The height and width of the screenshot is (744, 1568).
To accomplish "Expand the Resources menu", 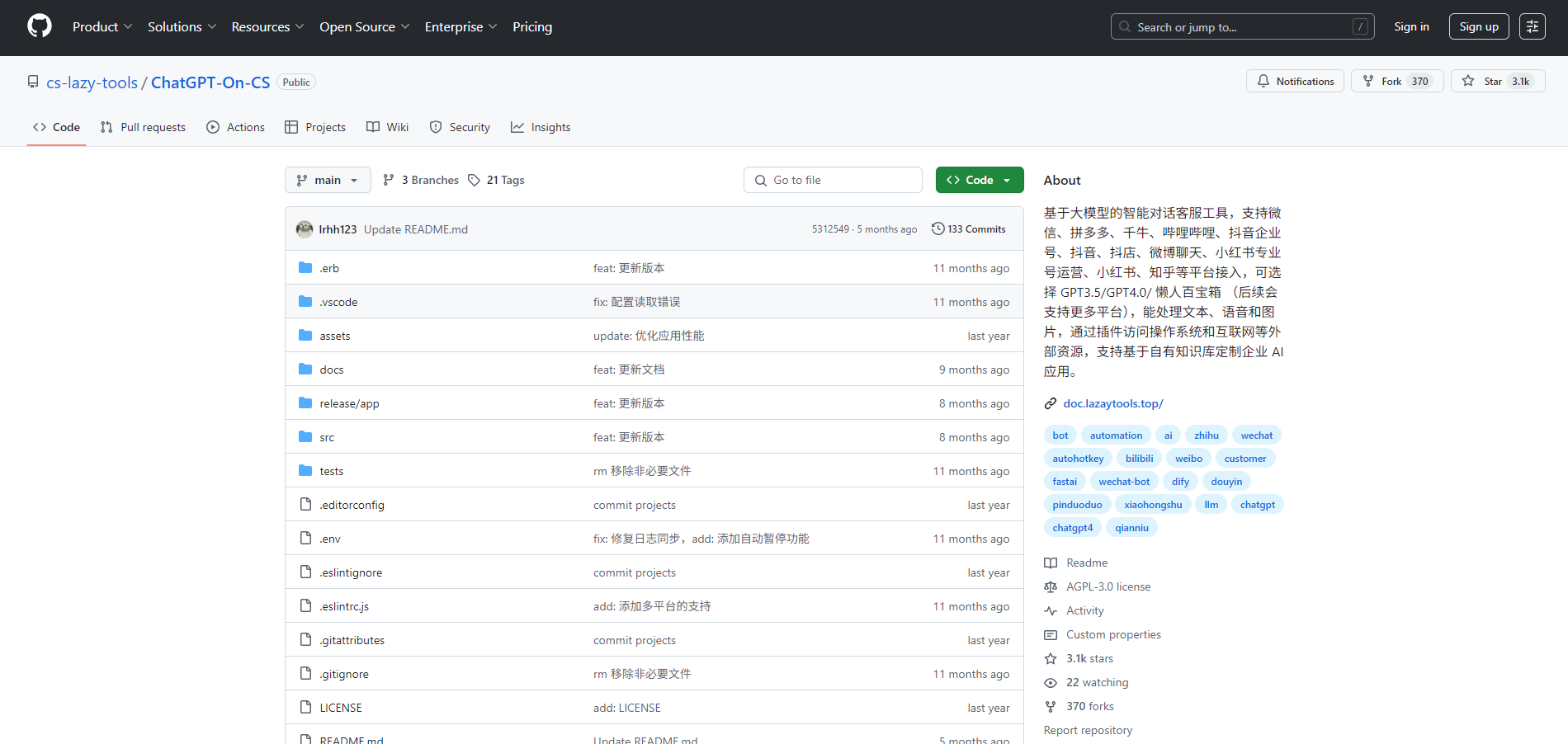I will 267,26.
